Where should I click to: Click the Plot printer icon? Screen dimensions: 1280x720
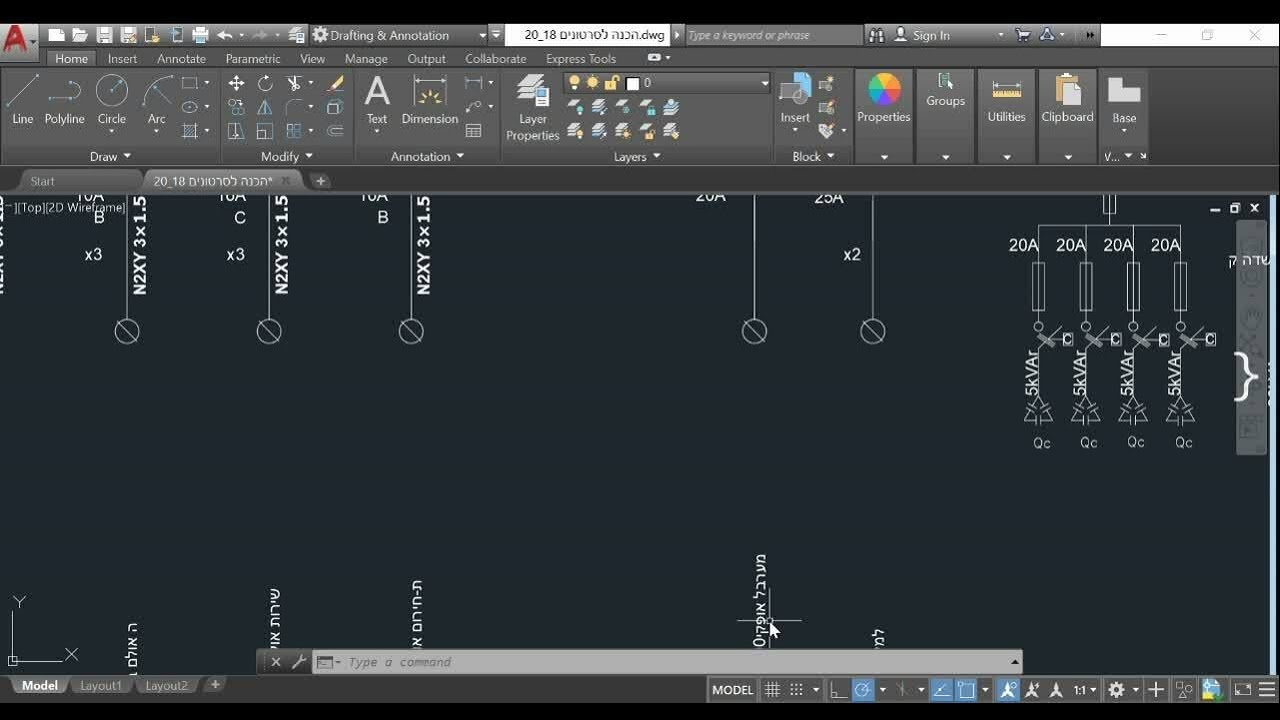click(x=200, y=35)
